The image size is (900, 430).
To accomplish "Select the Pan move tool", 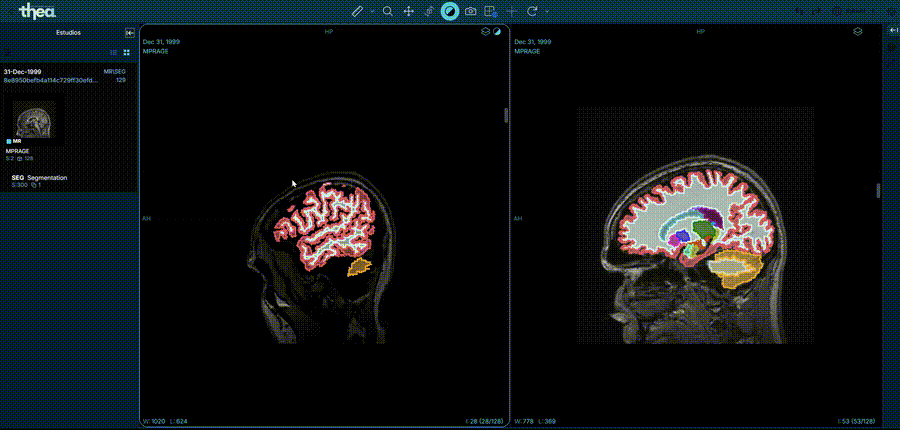I will coord(409,11).
